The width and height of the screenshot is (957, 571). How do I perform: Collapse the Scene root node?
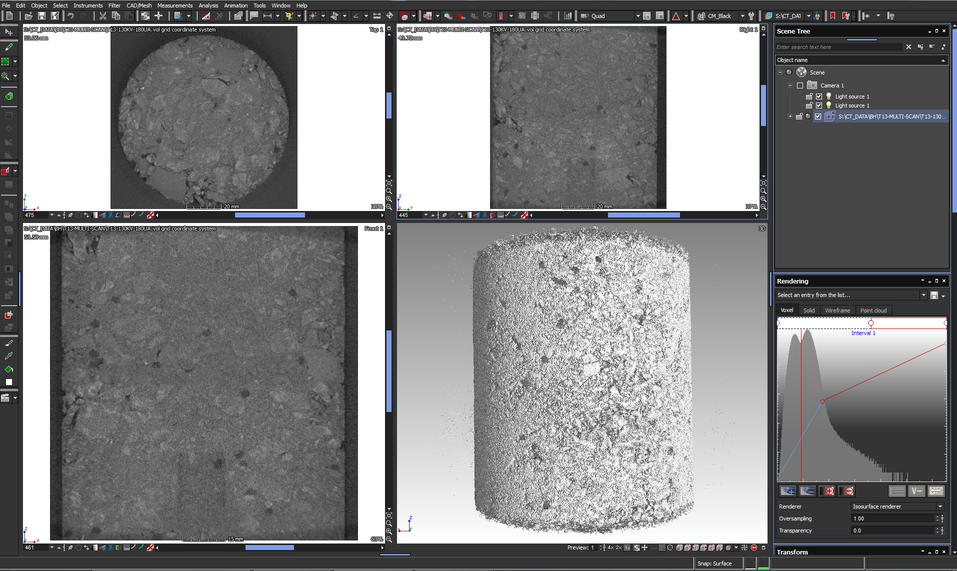tap(780, 72)
